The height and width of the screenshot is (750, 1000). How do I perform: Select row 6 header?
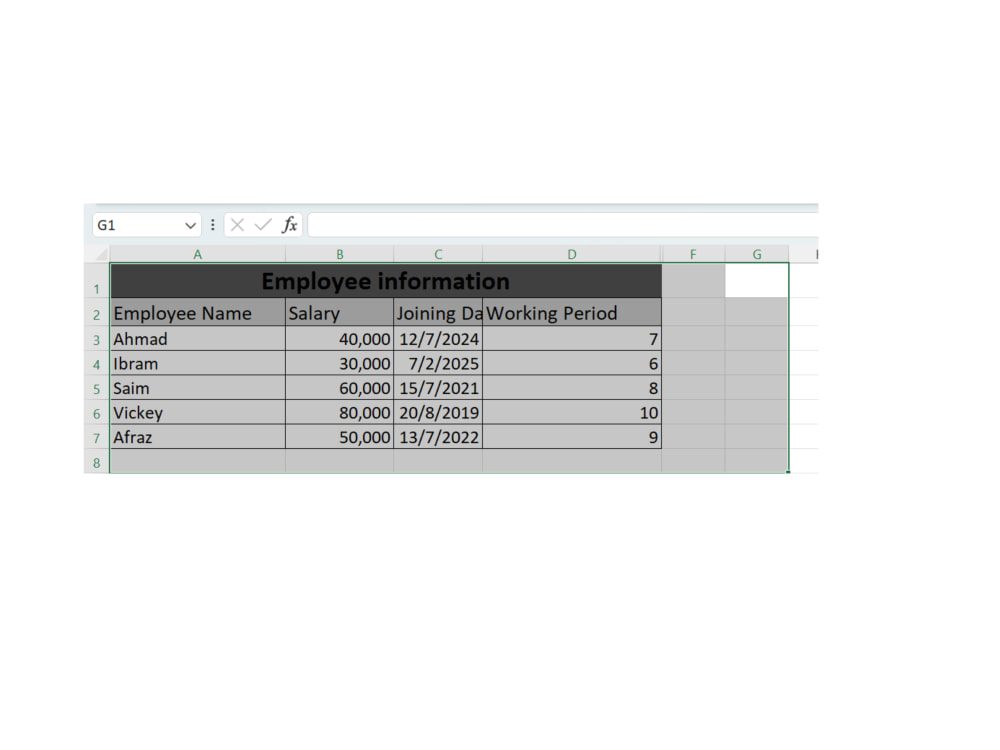coord(97,413)
